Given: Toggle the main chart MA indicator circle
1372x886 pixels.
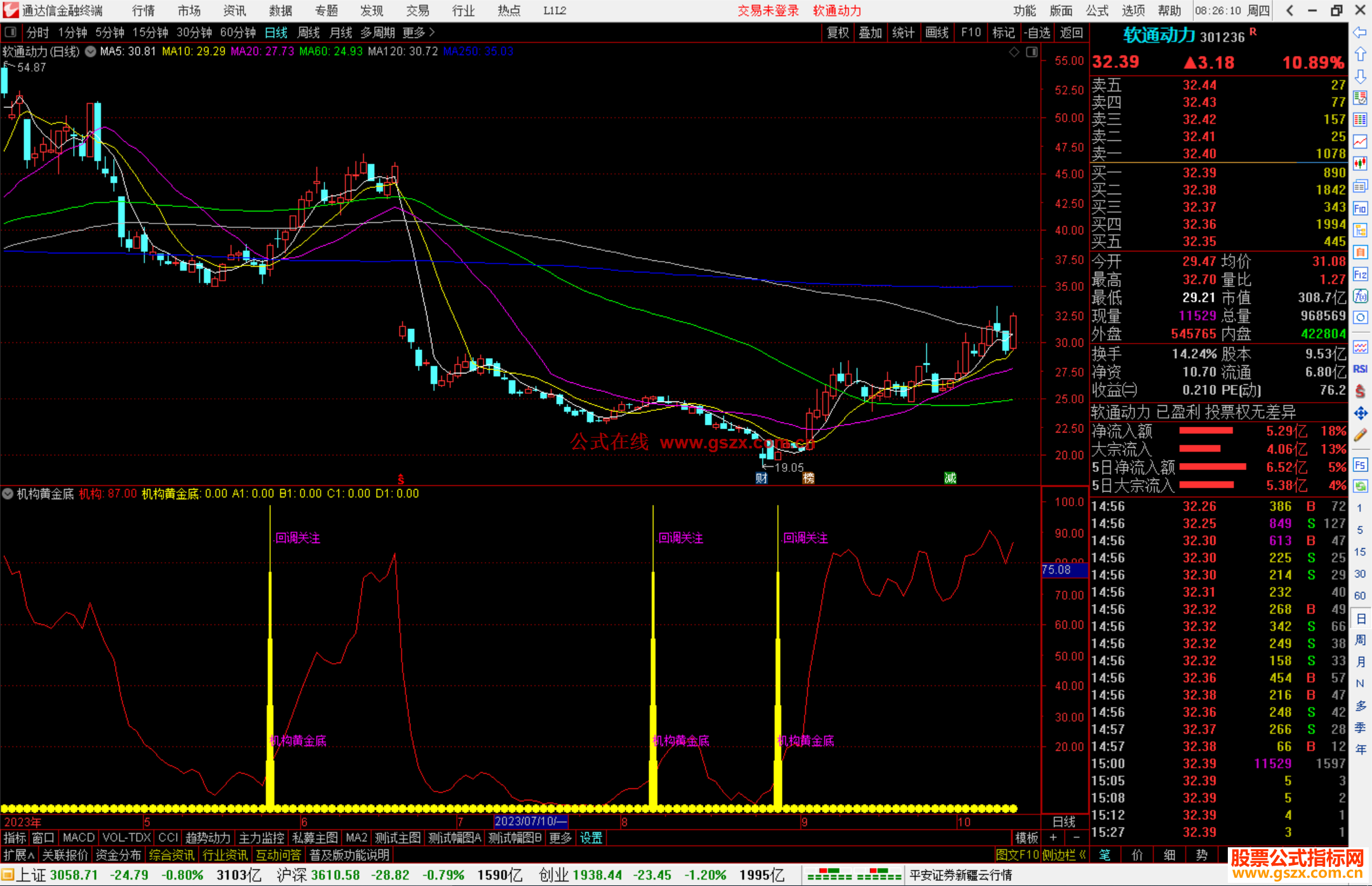Looking at the screenshot, I should coord(91,51).
